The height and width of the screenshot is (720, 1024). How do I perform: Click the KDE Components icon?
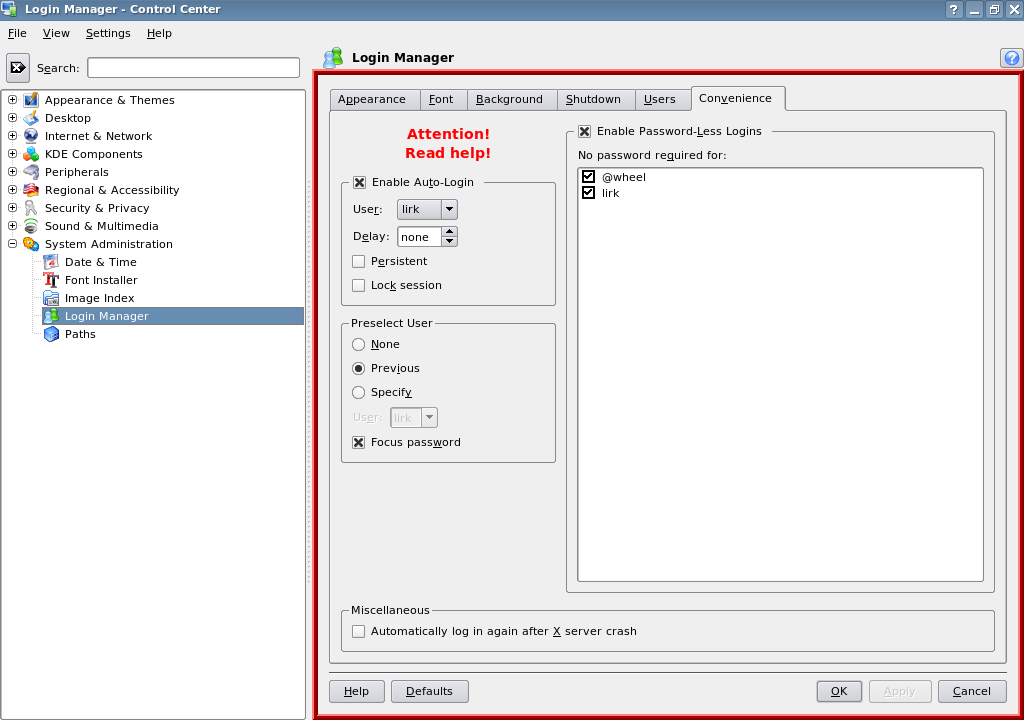coord(31,154)
